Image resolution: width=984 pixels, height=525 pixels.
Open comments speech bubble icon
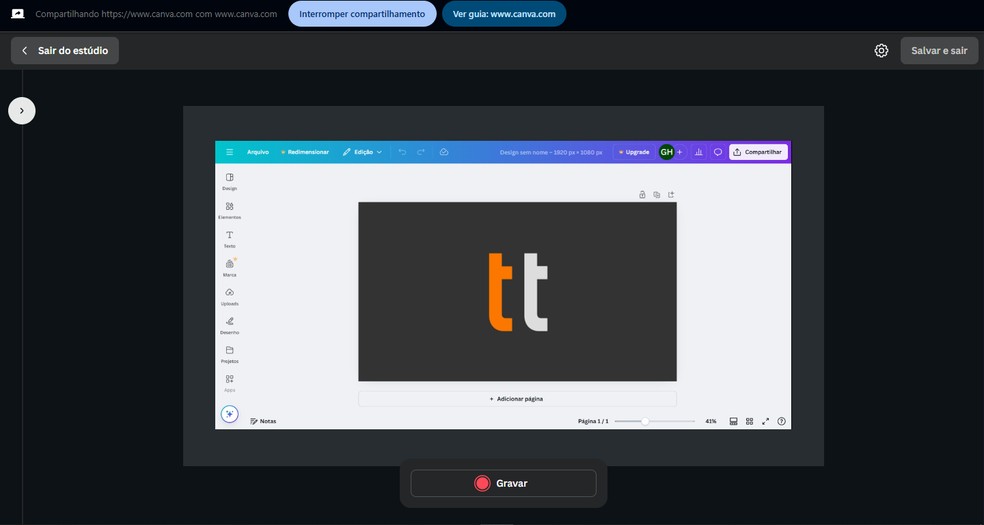(718, 152)
